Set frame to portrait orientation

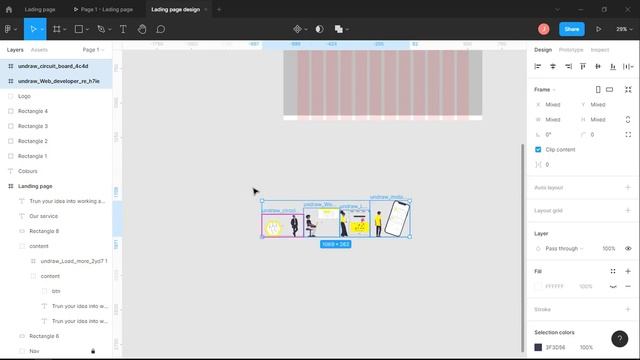pos(598,89)
